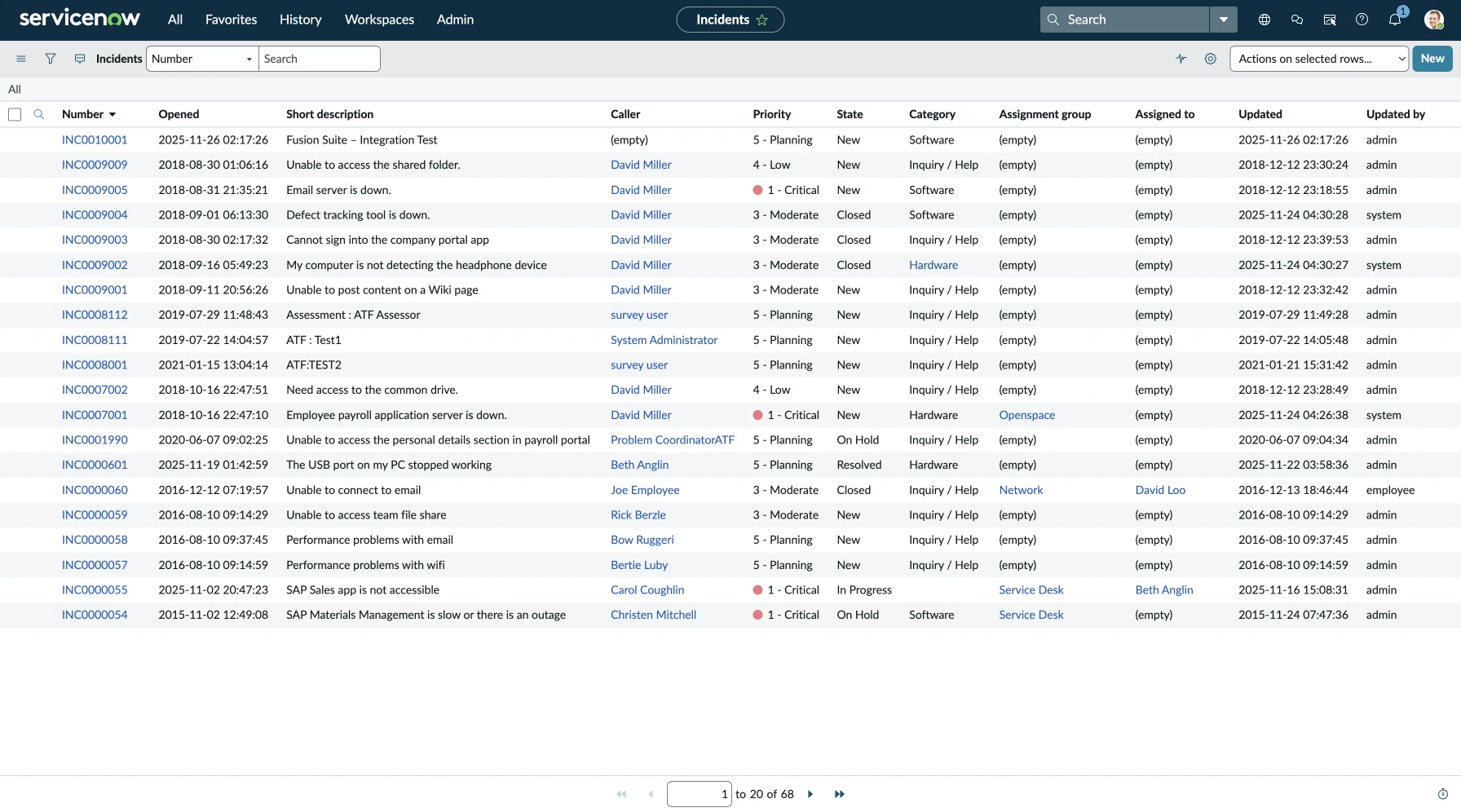The image size is (1461, 812).
Task: Star the Incidents page as favorite
Action: click(x=762, y=20)
